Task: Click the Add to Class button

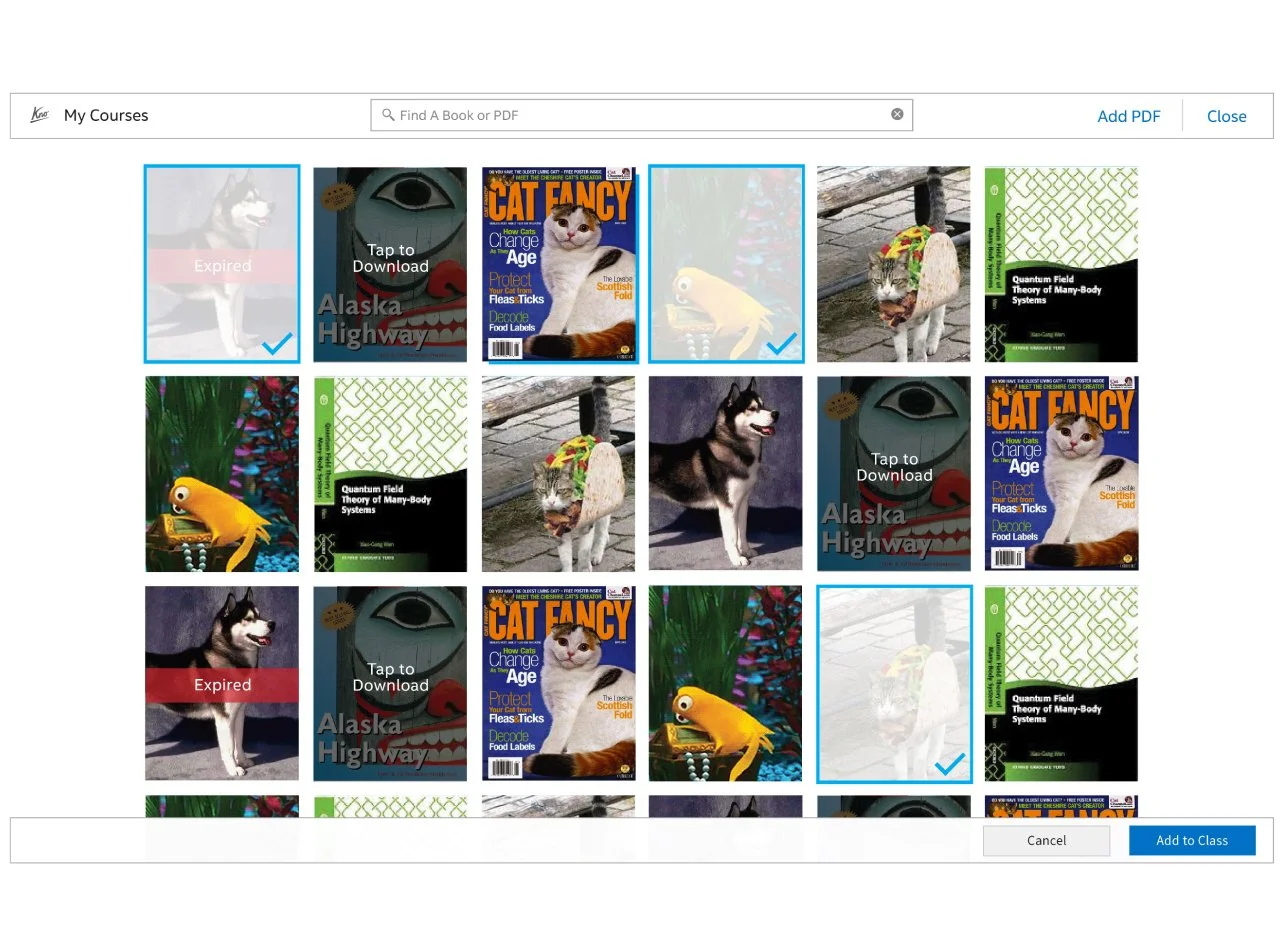Action: click(1192, 841)
